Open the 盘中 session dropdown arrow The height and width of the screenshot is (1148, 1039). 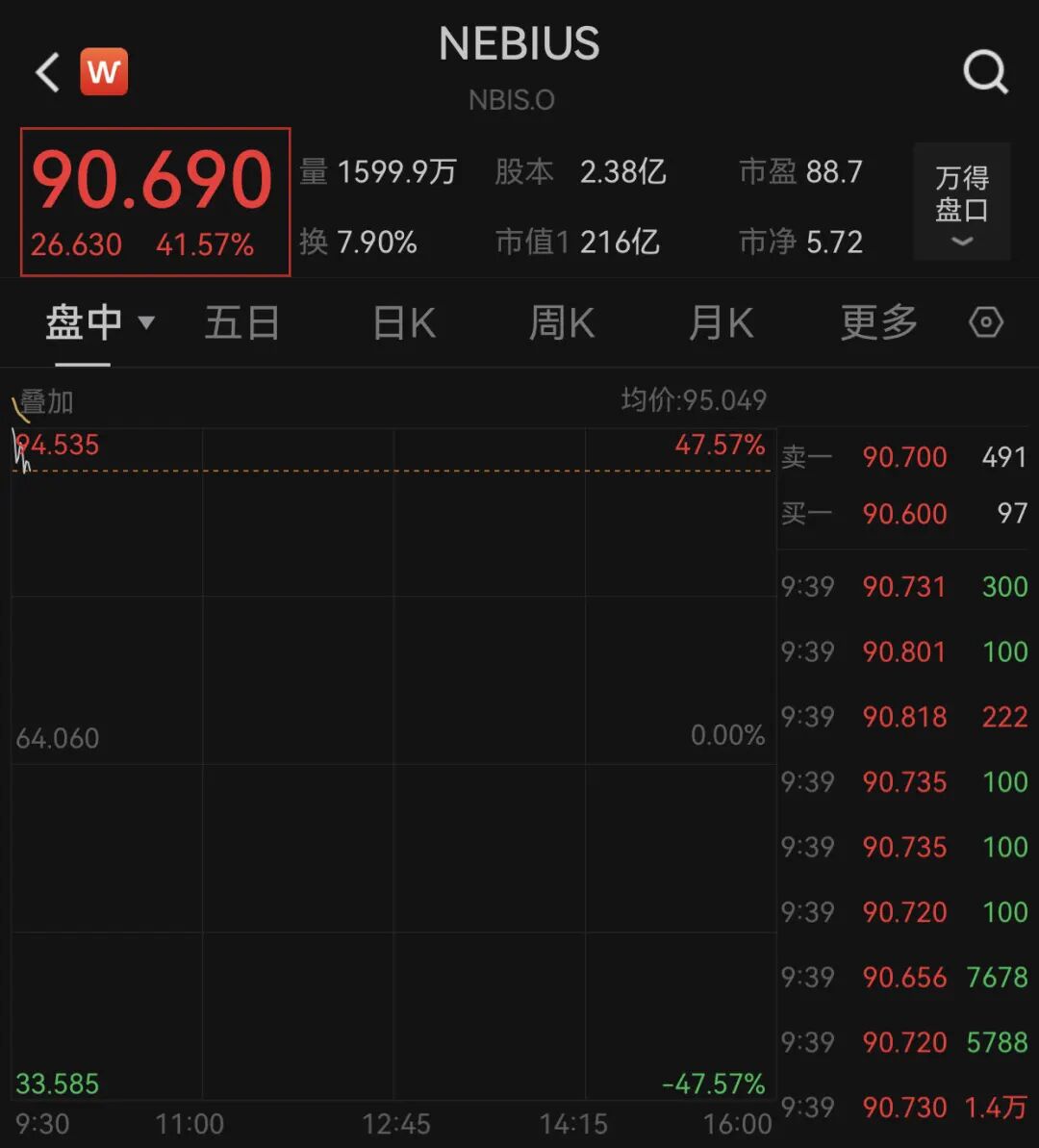point(146,322)
